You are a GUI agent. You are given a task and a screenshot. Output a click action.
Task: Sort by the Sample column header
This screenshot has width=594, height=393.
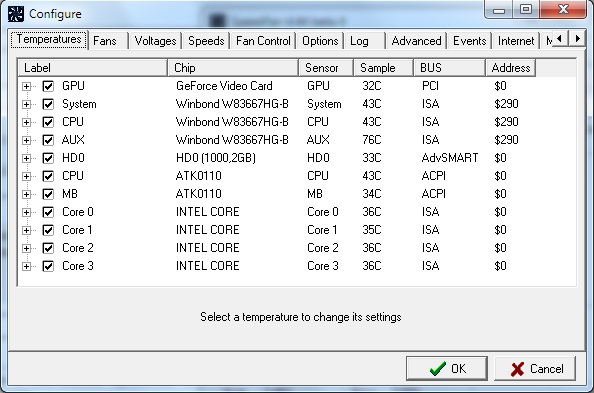[x=383, y=68]
